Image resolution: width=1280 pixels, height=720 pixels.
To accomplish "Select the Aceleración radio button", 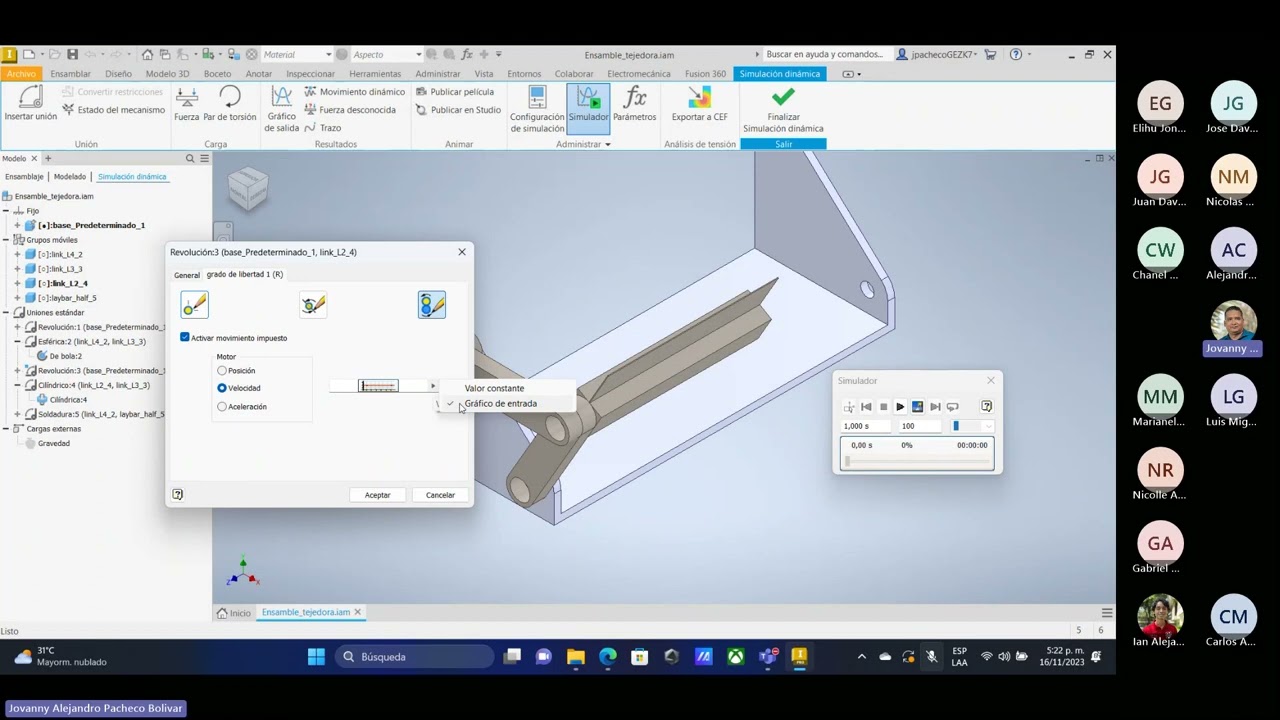I will pos(222,407).
